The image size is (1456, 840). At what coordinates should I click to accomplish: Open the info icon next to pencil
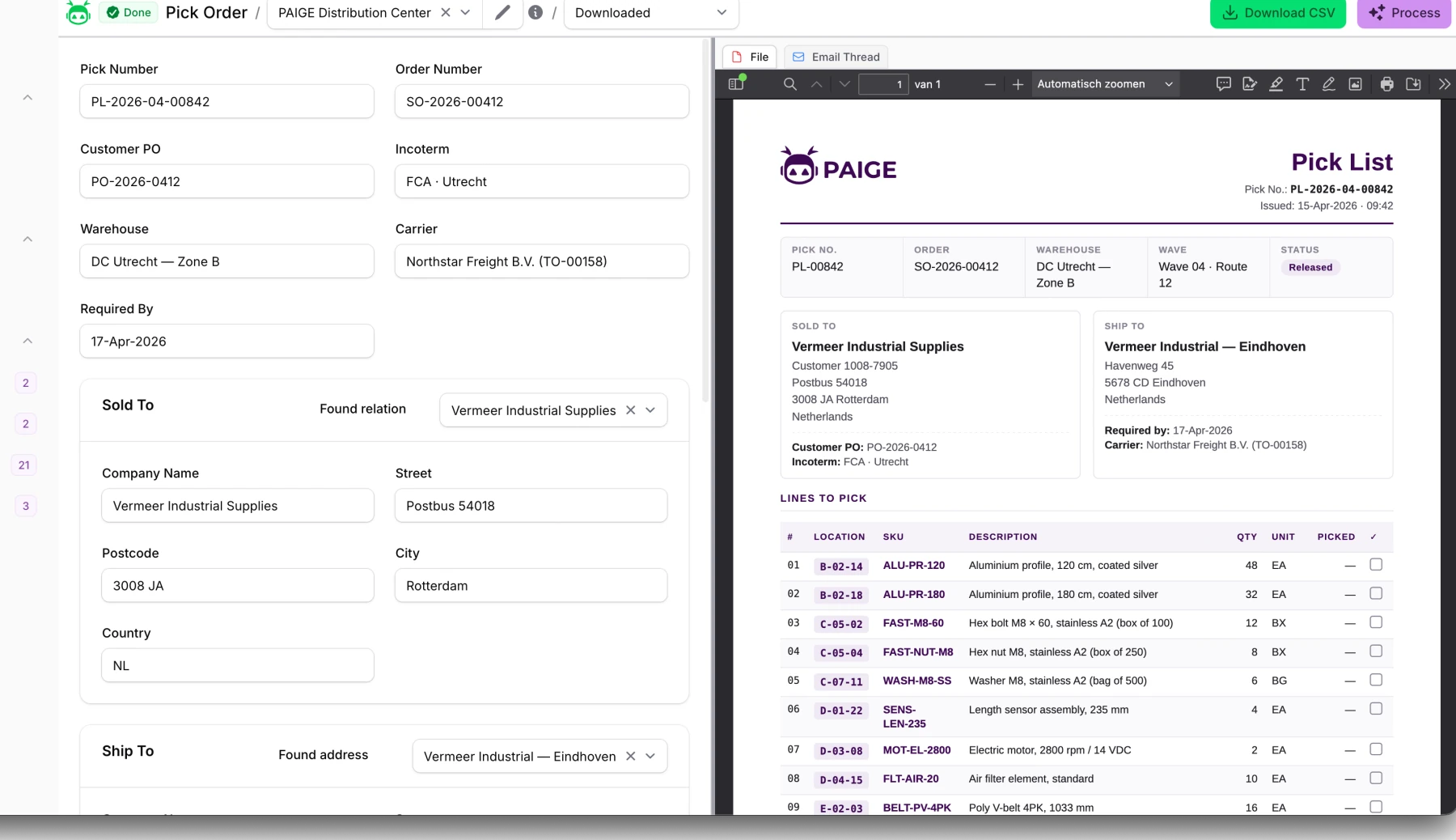pyautogui.click(x=535, y=13)
